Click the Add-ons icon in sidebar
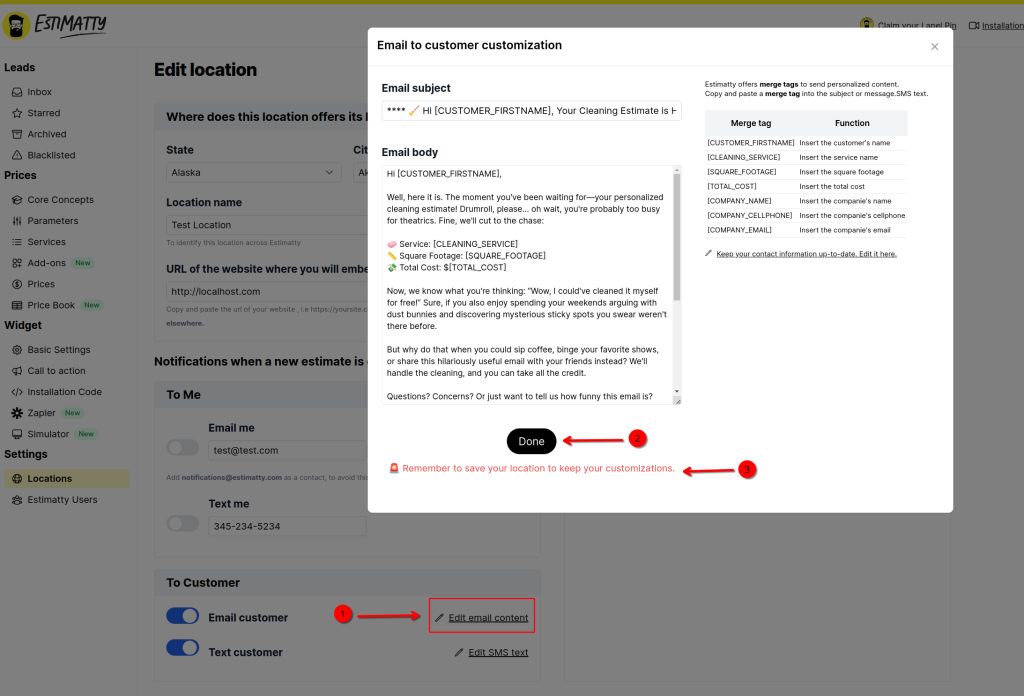Screen dimensions: 1024x696 click(17, 263)
